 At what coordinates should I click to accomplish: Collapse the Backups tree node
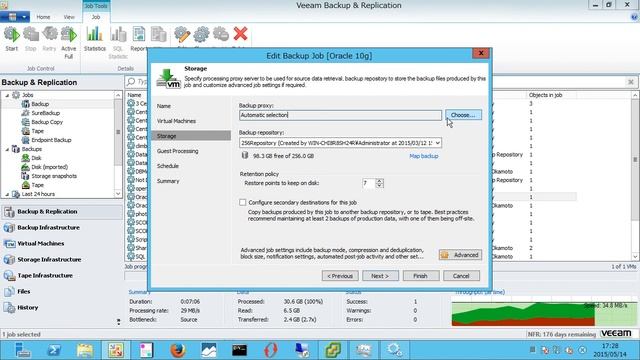coord(7,149)
